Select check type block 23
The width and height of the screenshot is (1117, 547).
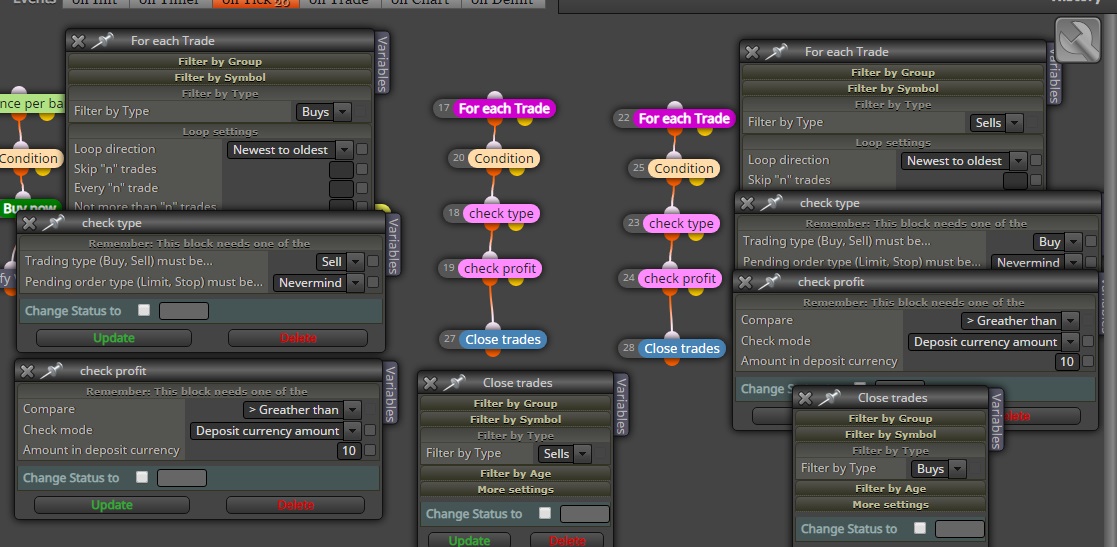681,223
